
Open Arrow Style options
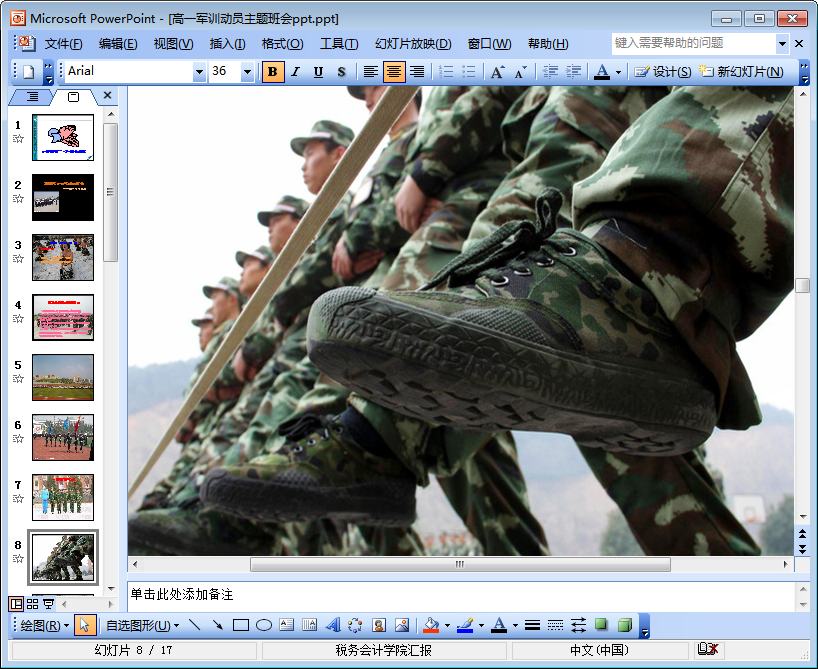(x=578, y=625)
